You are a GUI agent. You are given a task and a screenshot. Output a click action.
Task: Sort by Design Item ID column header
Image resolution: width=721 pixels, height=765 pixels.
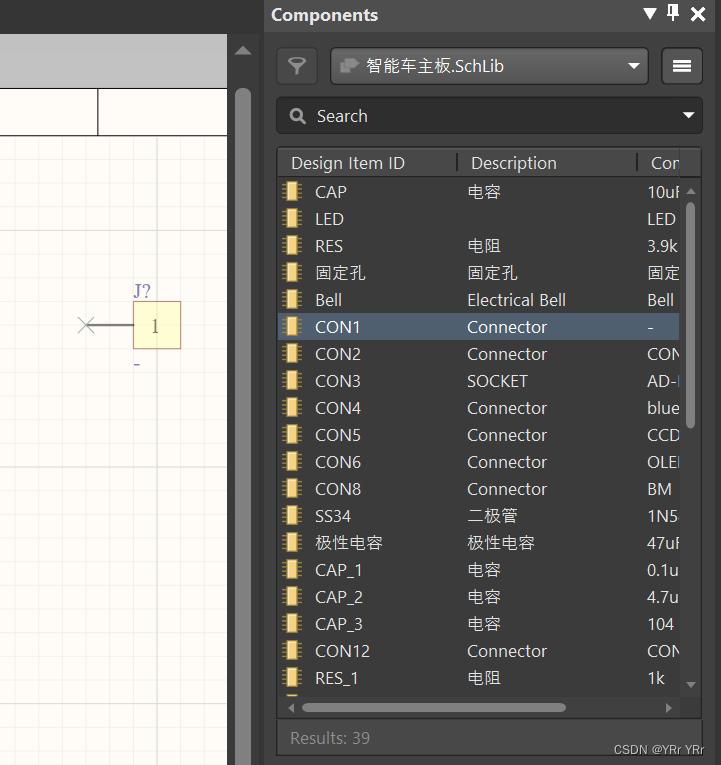348,163
